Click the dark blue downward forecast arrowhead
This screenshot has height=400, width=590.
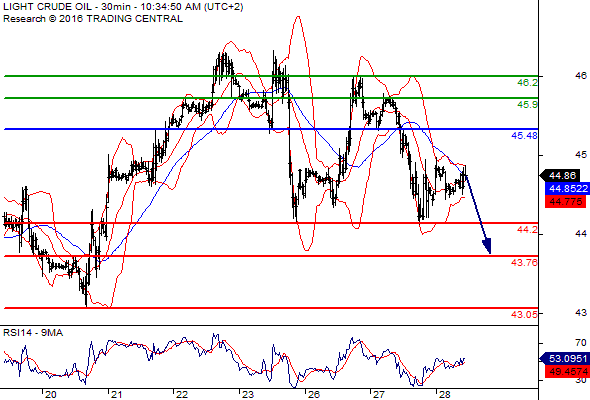pyautogui.click(x=487, y=246)
